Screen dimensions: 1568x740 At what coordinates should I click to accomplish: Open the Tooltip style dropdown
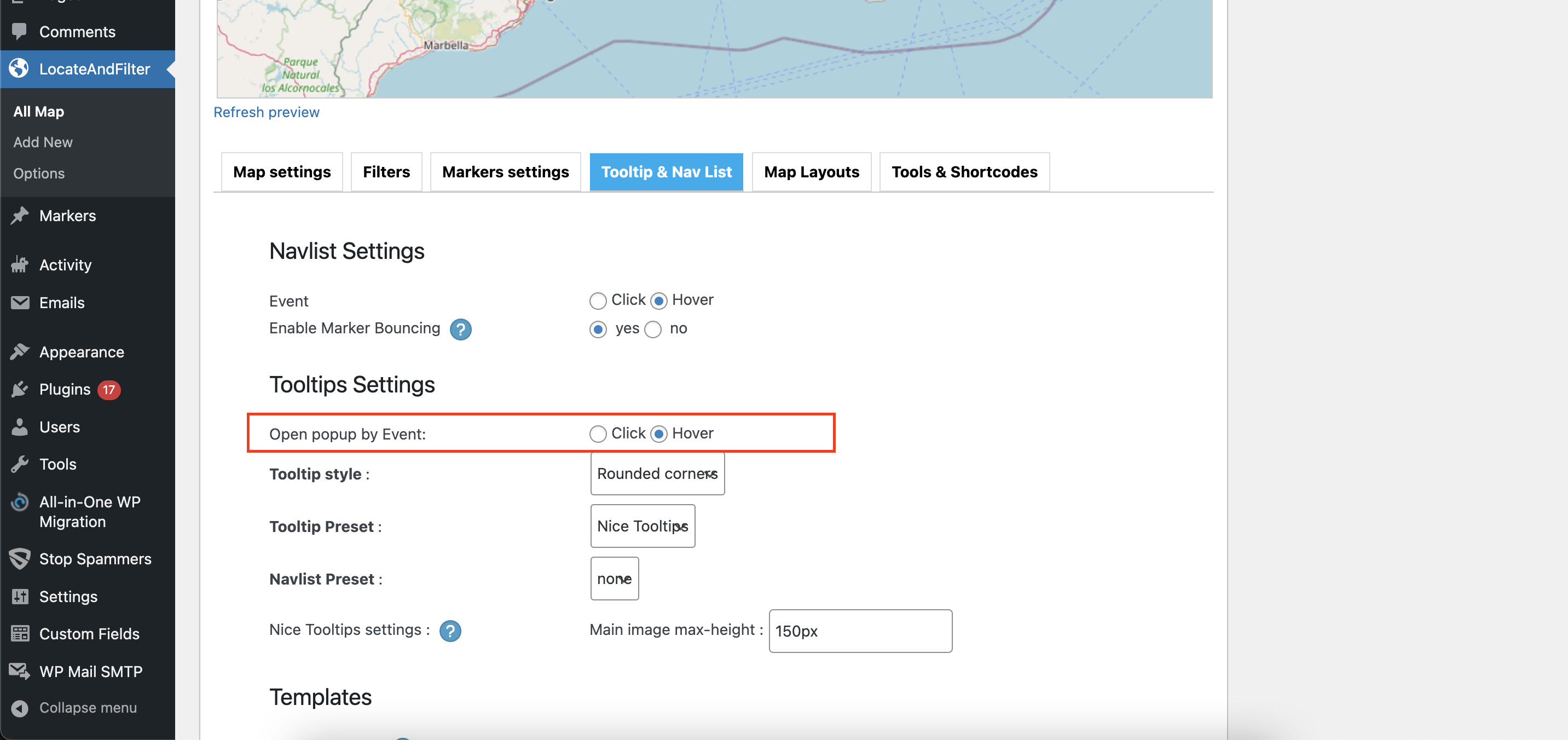657,473
